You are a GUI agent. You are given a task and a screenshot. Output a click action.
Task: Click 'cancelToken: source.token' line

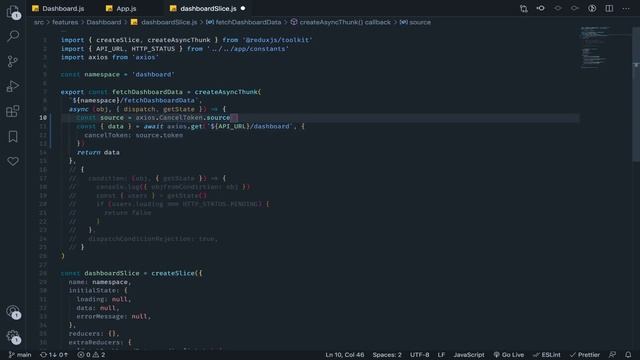(x=134, y=135)
